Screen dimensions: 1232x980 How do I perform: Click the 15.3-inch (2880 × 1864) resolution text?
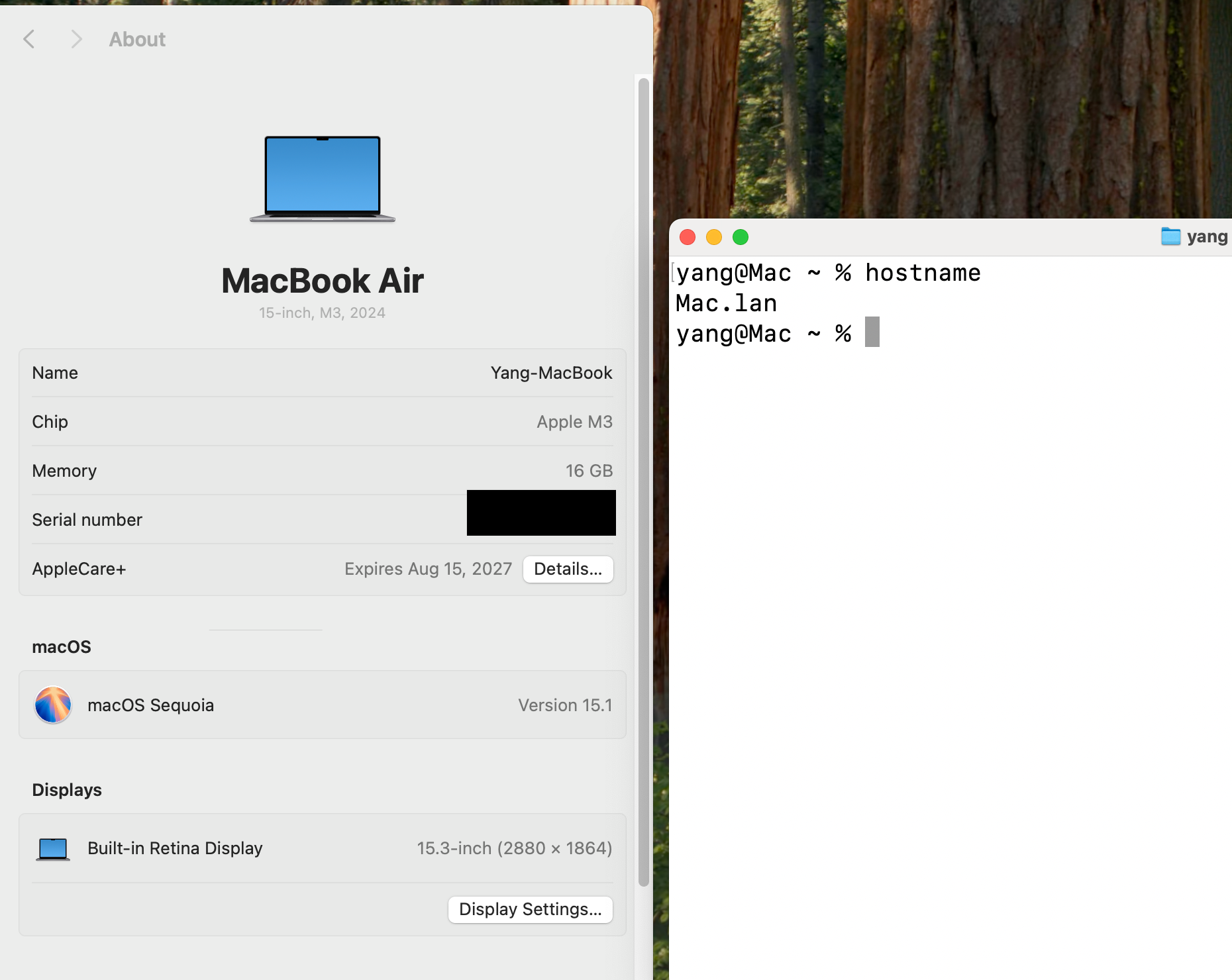click(515, 848)
